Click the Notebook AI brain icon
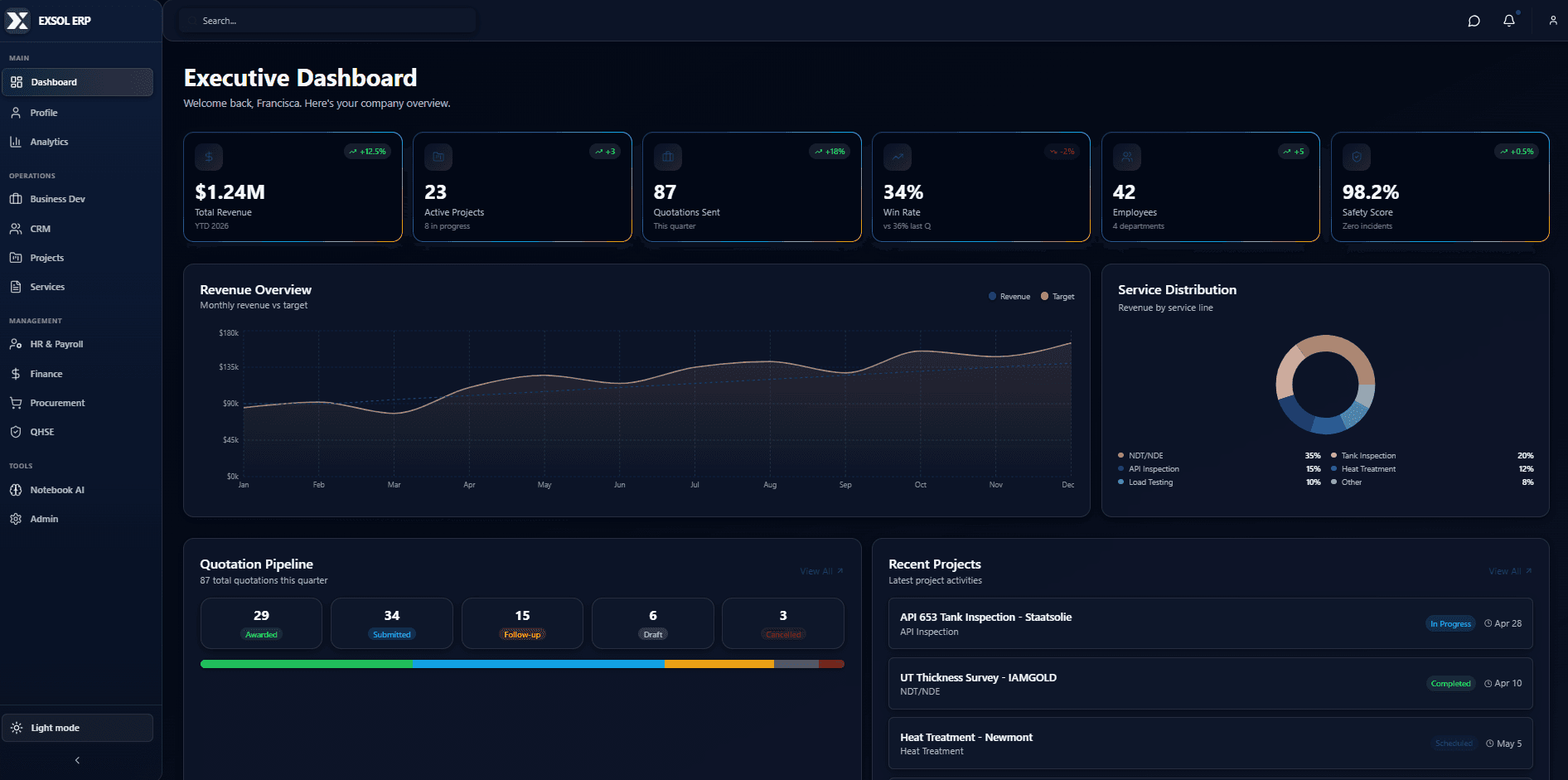 pyautogui.click(x=16, y=490)
